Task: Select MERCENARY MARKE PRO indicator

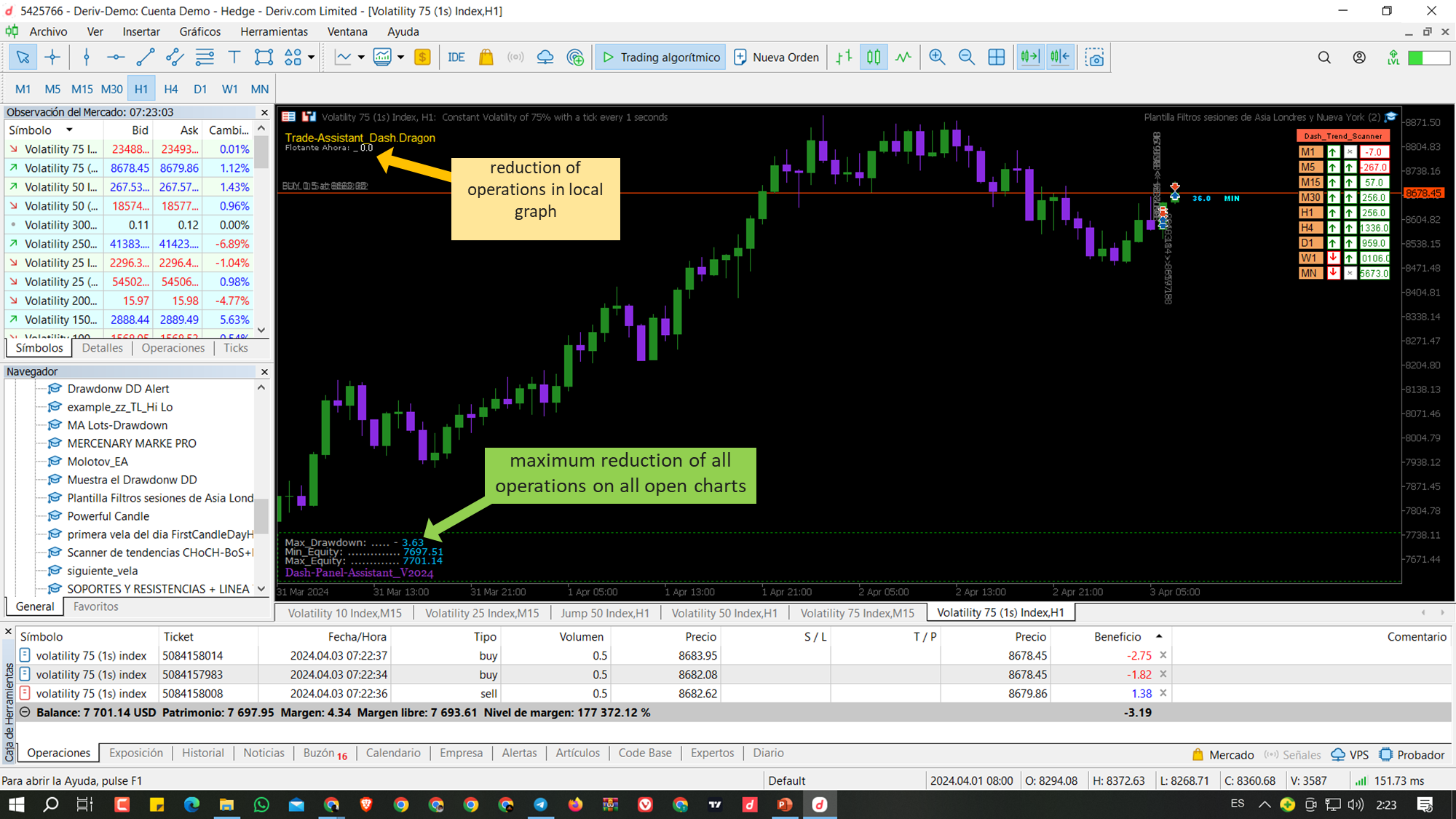Action: (x=132, y=443)
